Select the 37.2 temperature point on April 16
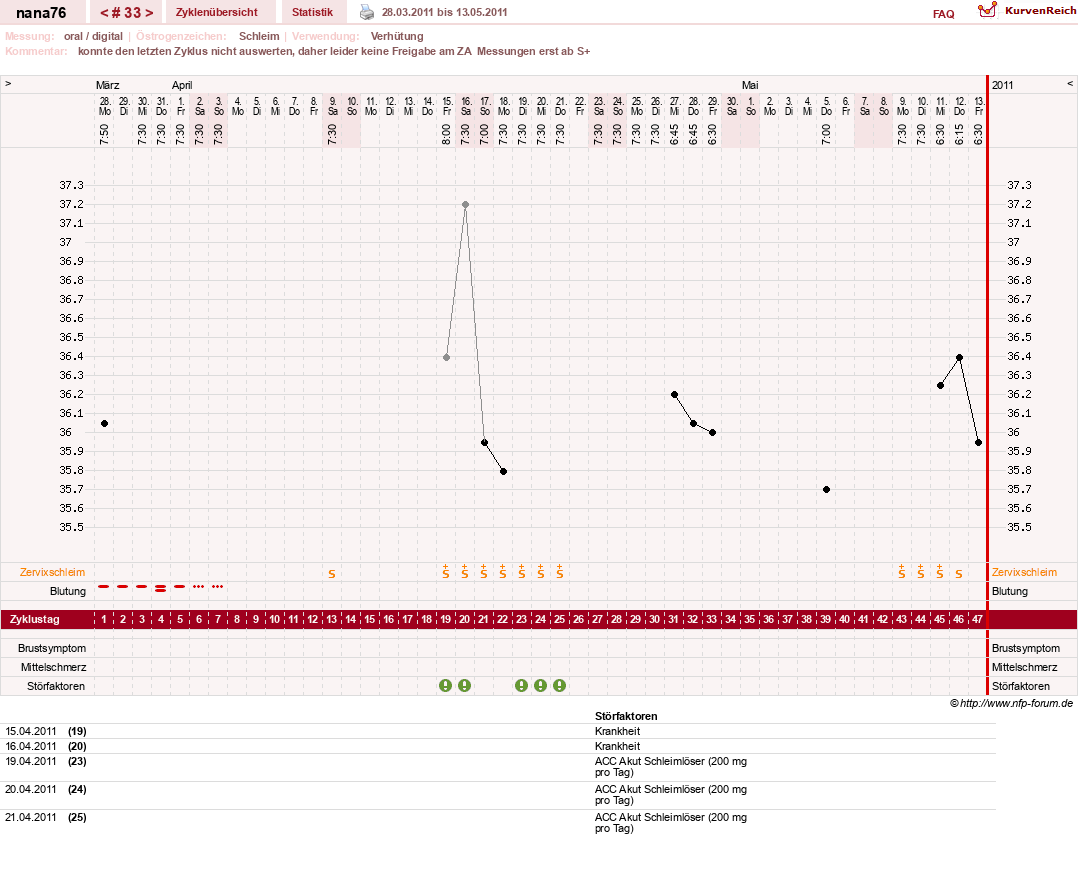Image resolution: width=1078 pixels, height=877 pixels. point(465,205)
